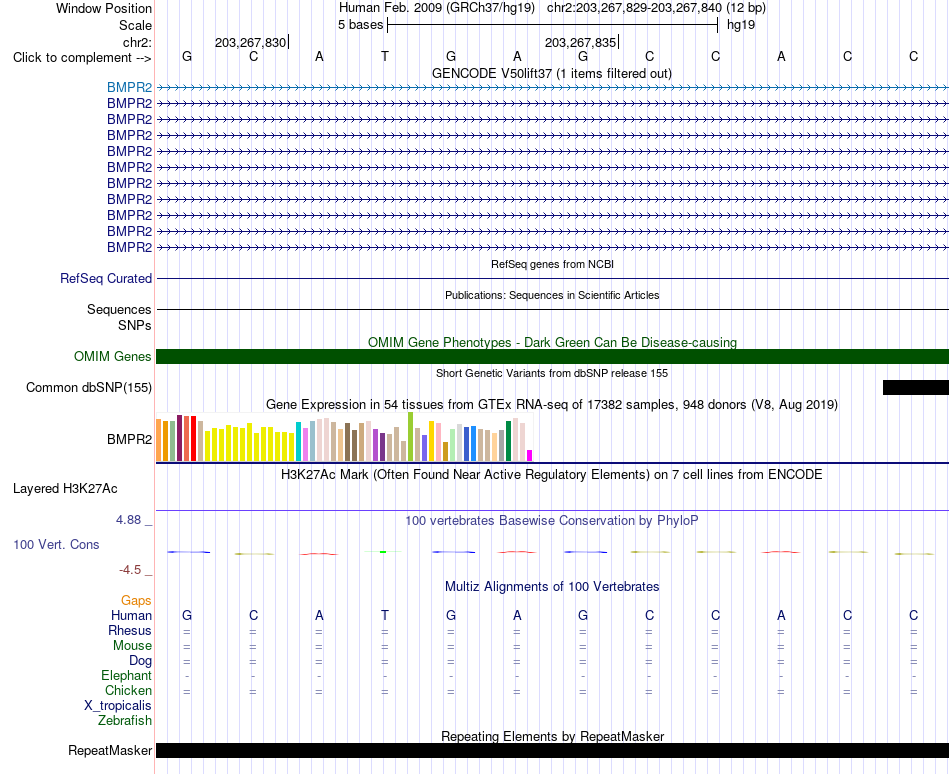Click the 4.88 PhyloP upper scale value

coord(128,520)
